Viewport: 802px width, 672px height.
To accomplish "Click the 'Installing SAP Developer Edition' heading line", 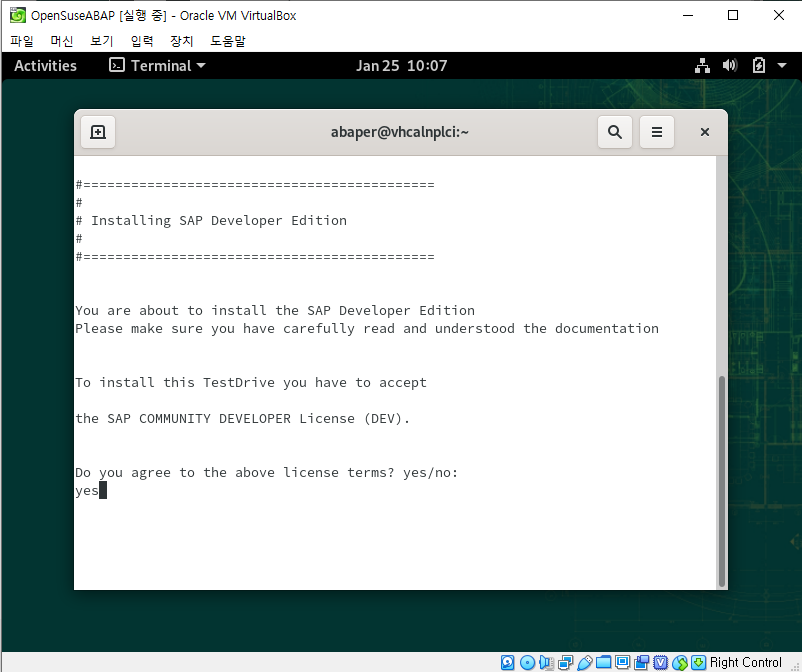I will click(211, 220).
